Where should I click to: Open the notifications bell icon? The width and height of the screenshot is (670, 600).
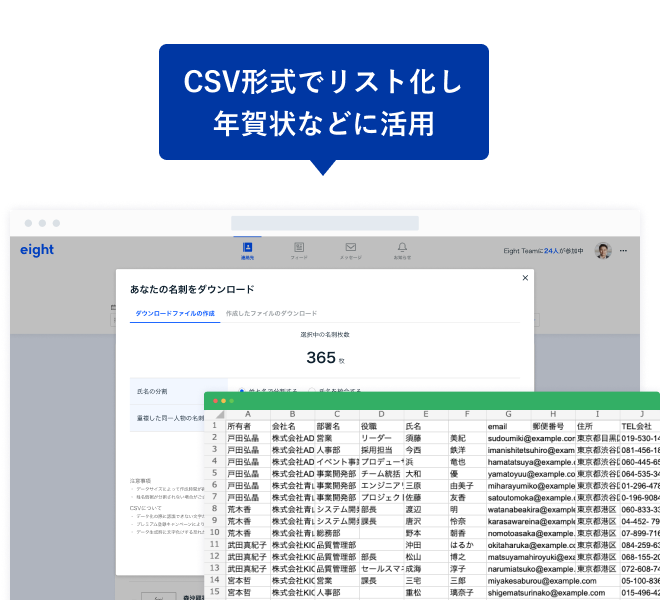402,250
